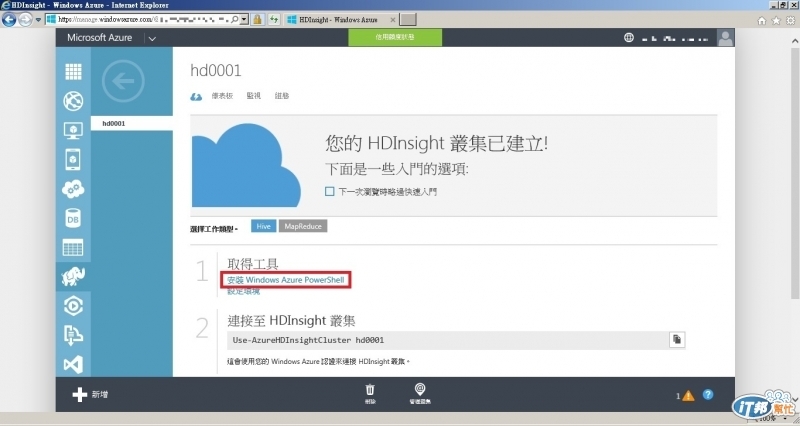Open Virtual Machines monitor icon in sidebar
800x426 pixels.
pyautogui.click(x=73, y=131)
